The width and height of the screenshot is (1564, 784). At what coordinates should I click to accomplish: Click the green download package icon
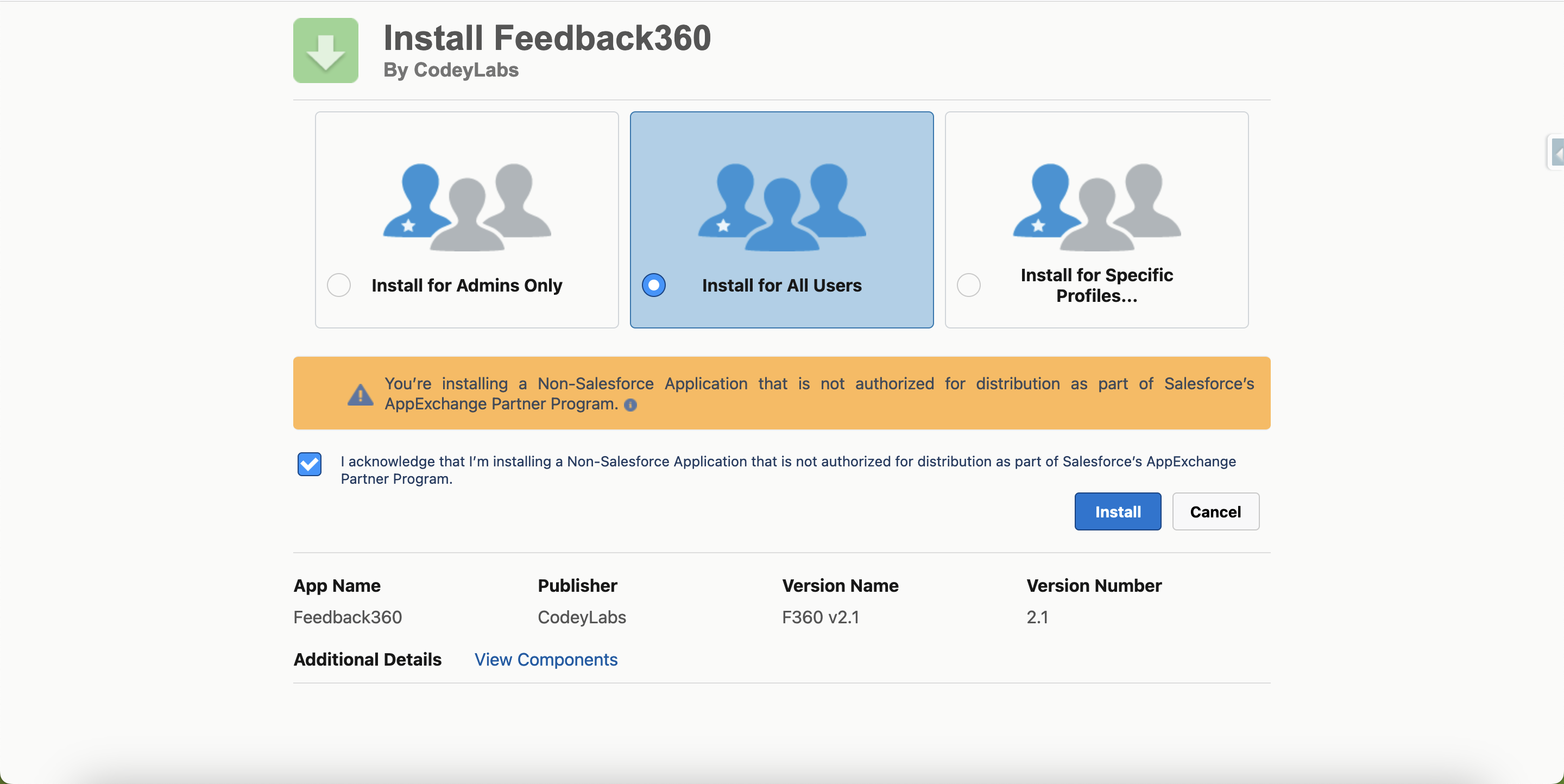325,50
